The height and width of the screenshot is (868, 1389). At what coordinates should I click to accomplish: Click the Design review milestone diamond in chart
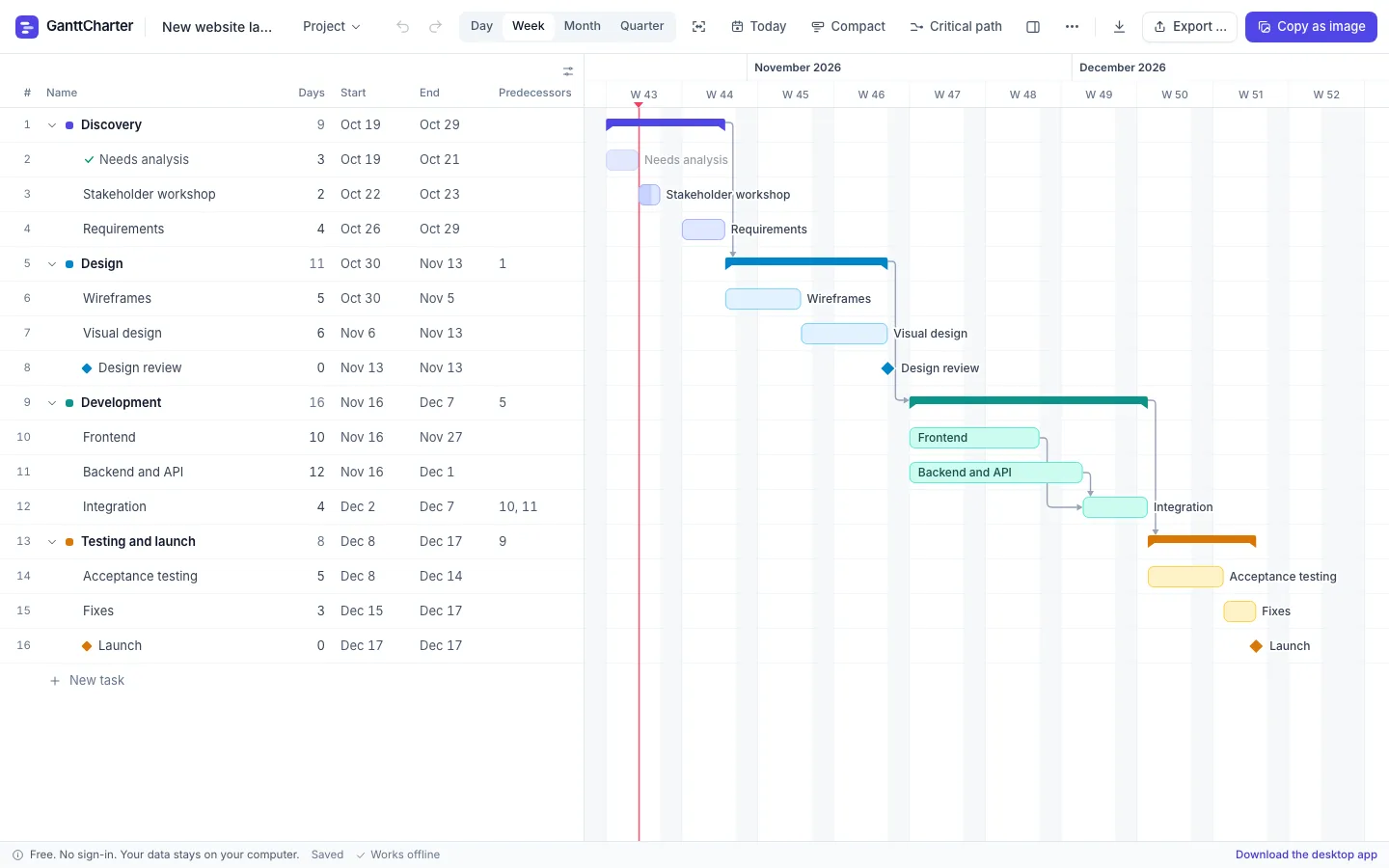pyautogui.click(x=887, y=368)
